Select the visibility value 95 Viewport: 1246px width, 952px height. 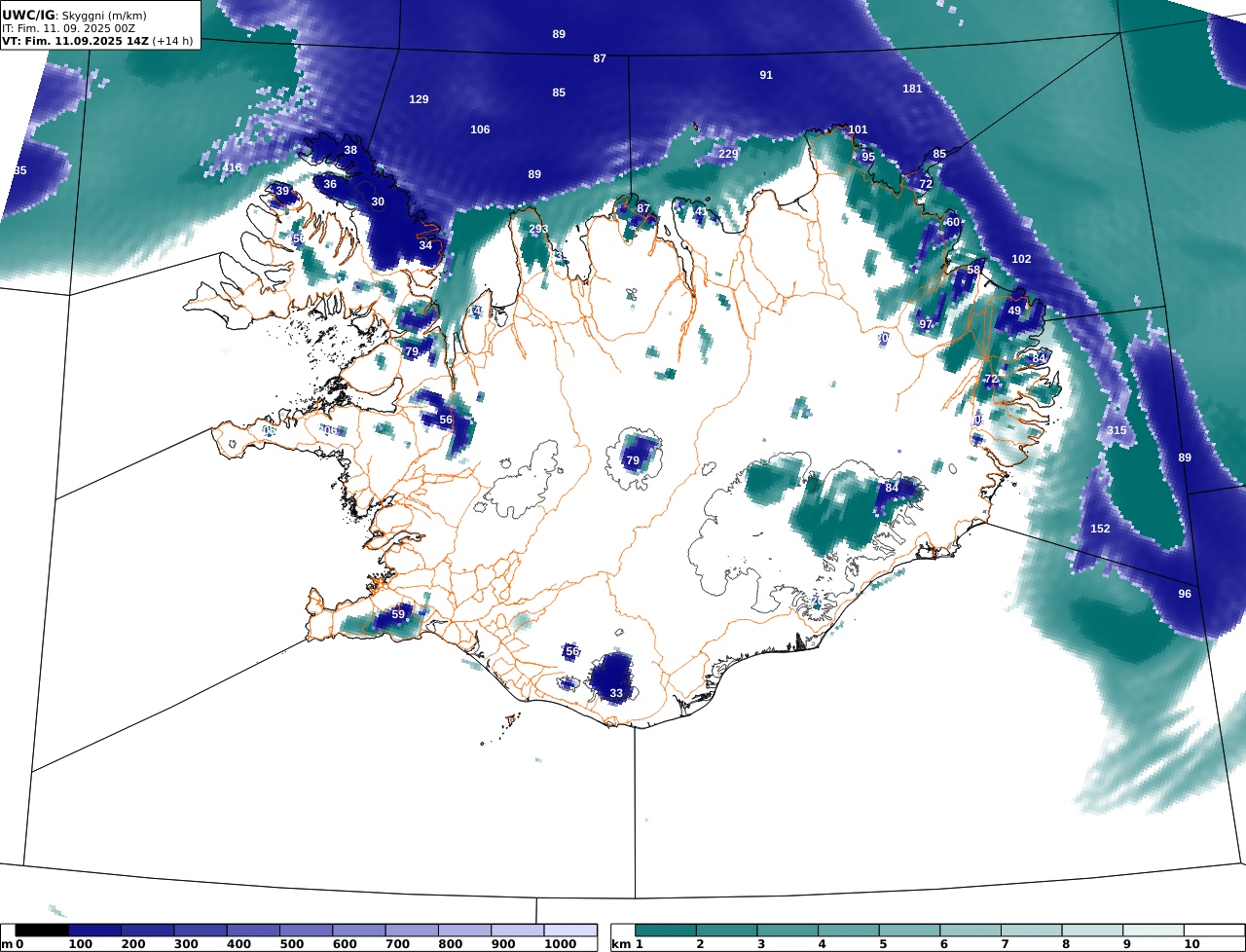pos(868,157)
